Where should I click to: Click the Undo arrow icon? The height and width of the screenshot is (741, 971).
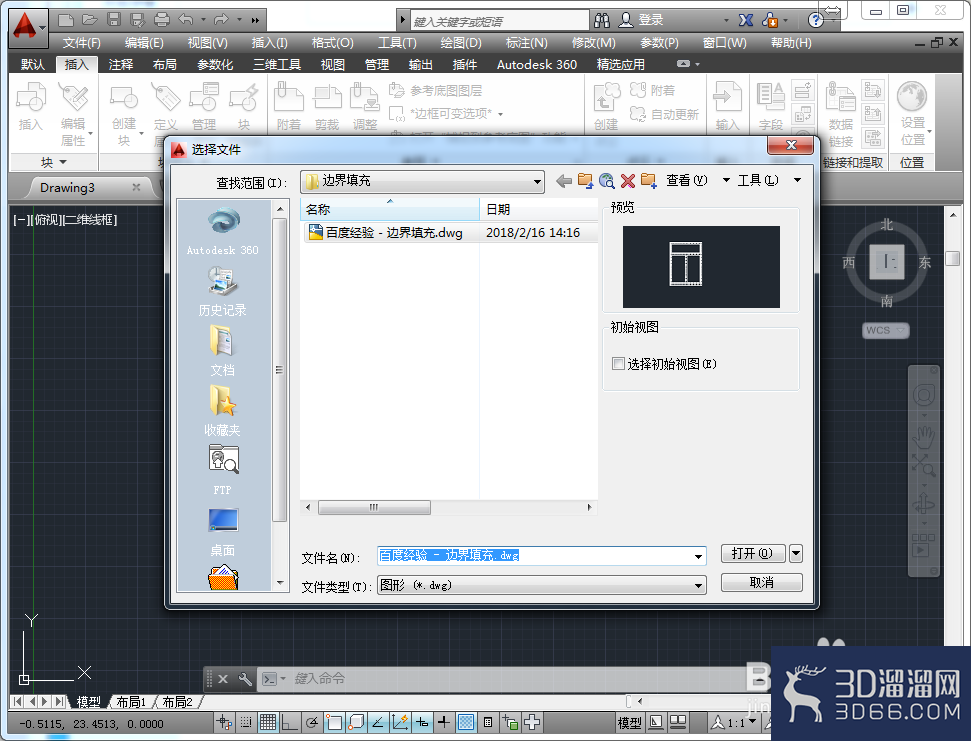point(186,20)
